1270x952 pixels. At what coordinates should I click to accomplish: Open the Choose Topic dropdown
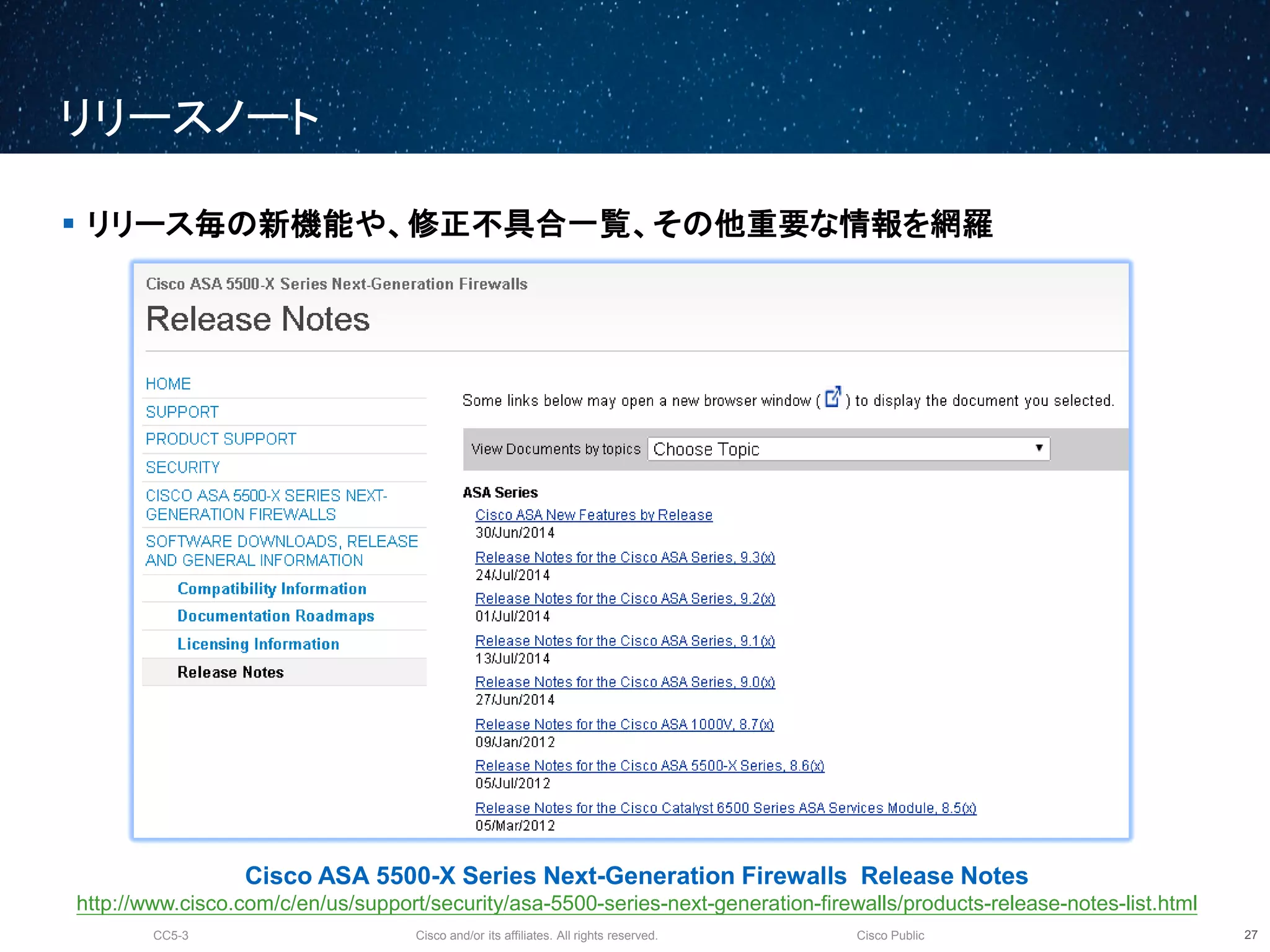point(848,449)
